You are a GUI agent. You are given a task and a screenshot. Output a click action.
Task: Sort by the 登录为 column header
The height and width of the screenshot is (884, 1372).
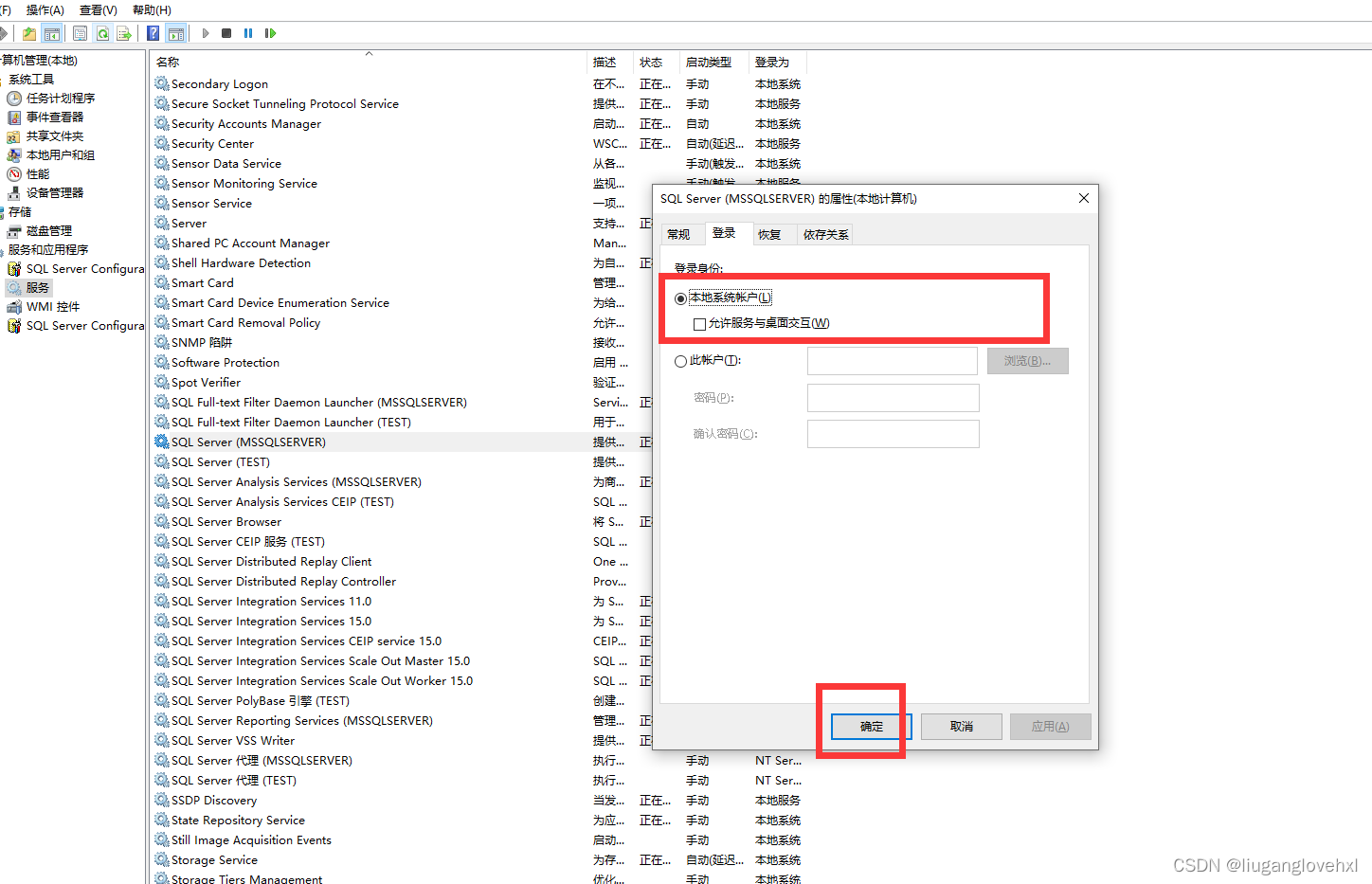(x=778, y=62)
